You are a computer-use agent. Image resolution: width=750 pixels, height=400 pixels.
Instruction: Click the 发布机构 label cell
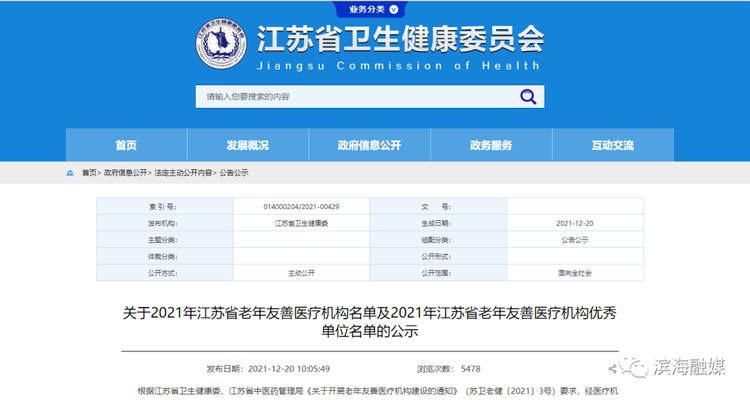[x=165, y=223]
